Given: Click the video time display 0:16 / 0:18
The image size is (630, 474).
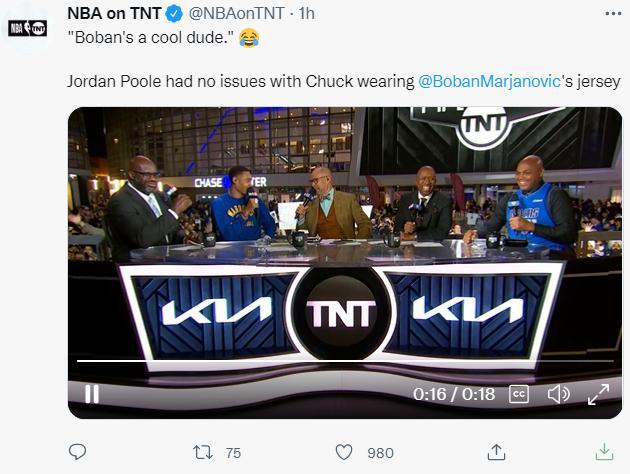Looking at the screenshot, I should [x=454, y=394].
